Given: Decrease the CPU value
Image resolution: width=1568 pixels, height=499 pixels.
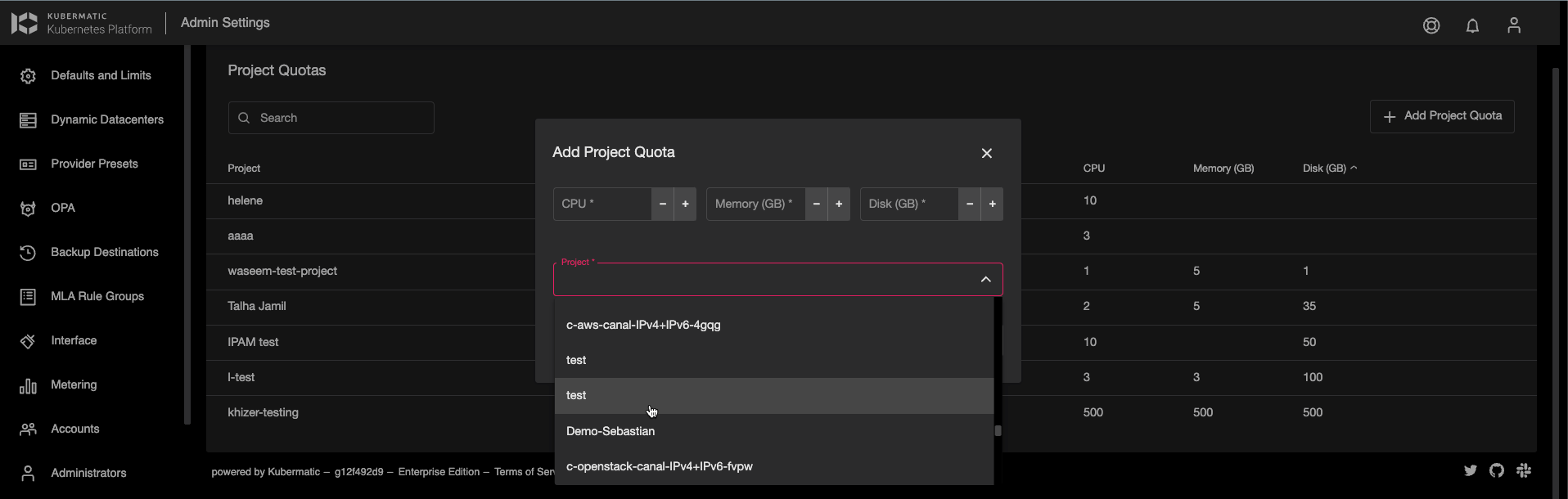Looking at the screenshot, I should point(663,204).
